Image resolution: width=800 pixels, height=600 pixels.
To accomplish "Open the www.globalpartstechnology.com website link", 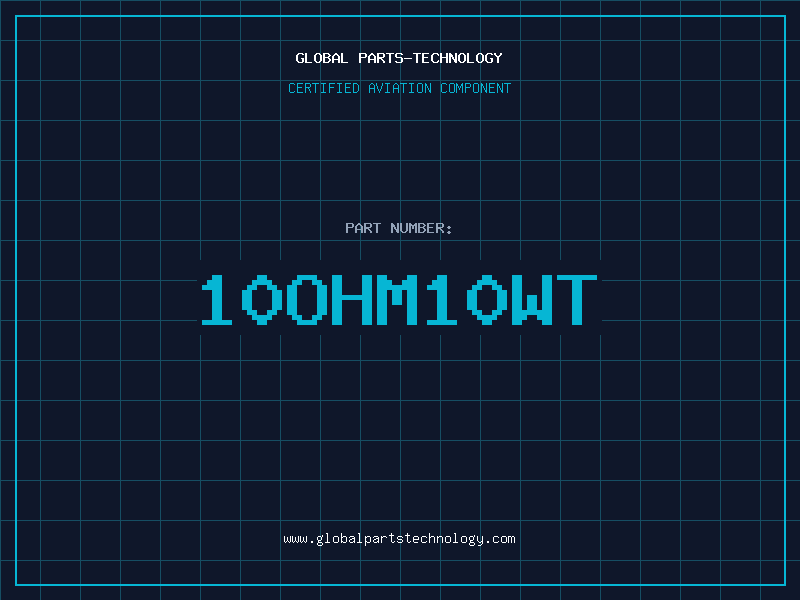I will point(399,539).
